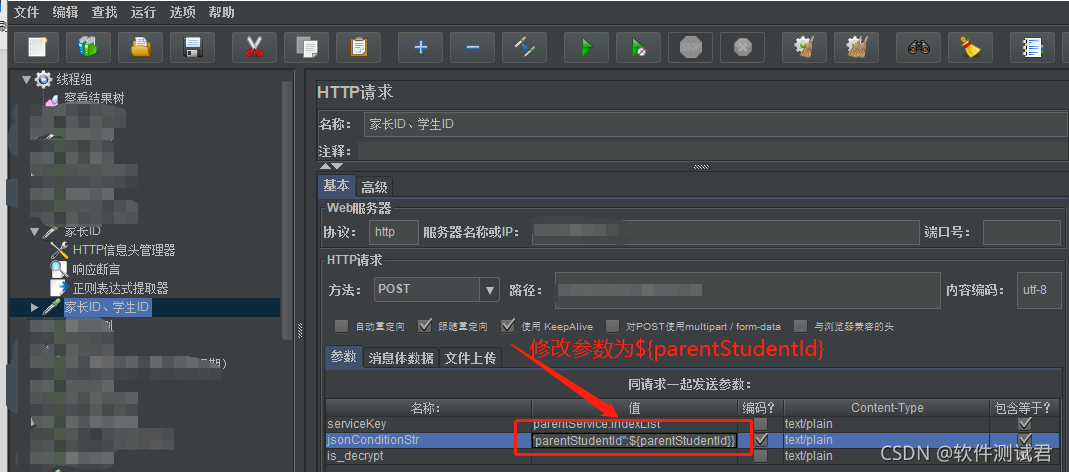
Task: Open the 查找 menu
Action: click(x=104, y=12)
